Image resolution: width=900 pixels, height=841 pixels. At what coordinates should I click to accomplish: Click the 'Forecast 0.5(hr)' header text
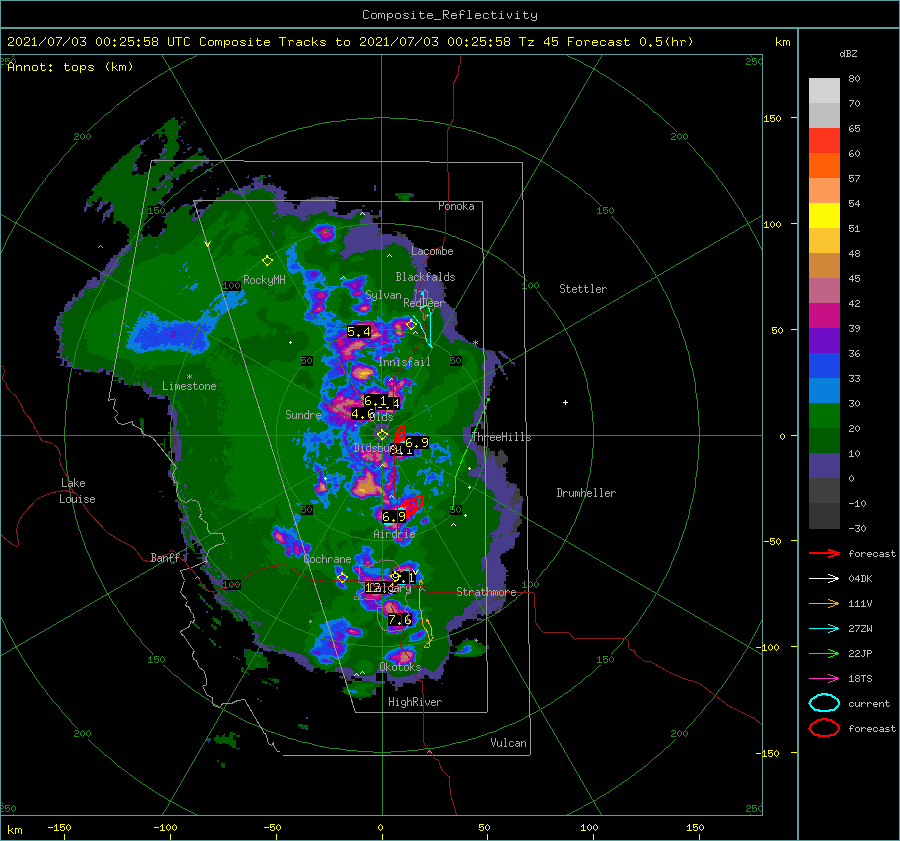click(x=630, y=42)
